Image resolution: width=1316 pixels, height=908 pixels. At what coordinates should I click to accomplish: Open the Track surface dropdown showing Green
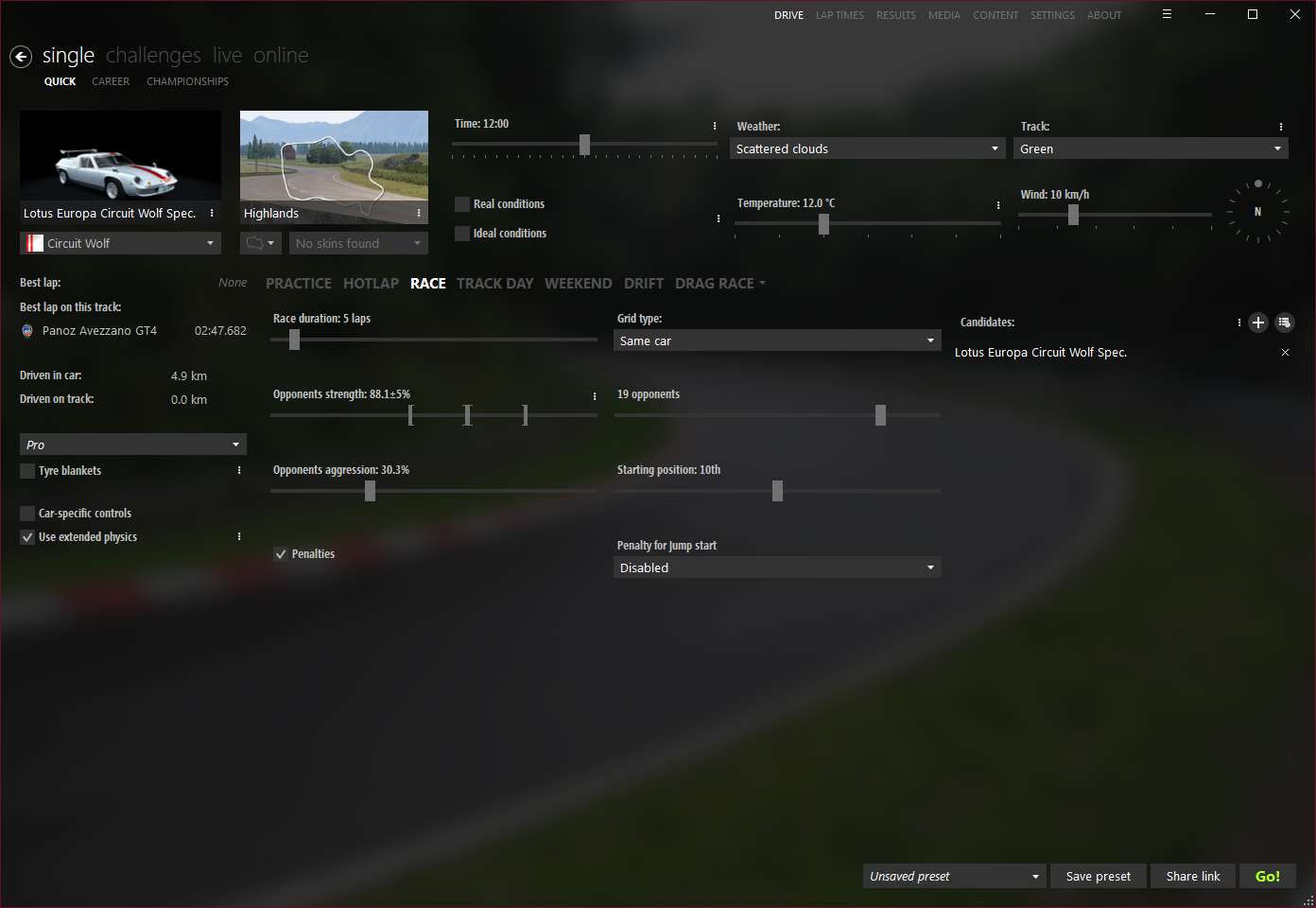[x=1151, y=148]
